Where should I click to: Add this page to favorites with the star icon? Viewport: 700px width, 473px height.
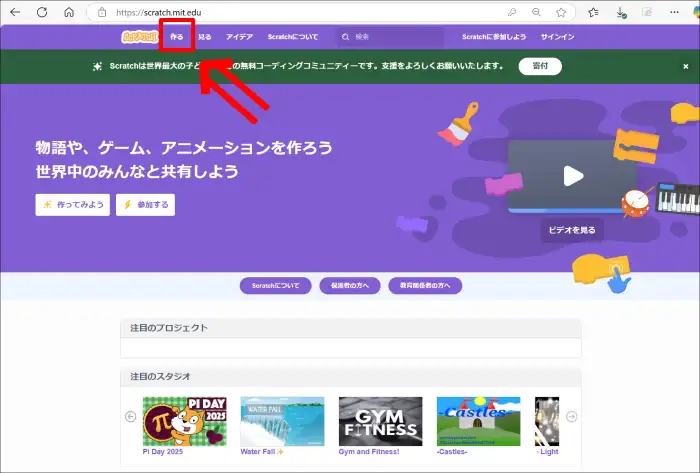(561, 12)
